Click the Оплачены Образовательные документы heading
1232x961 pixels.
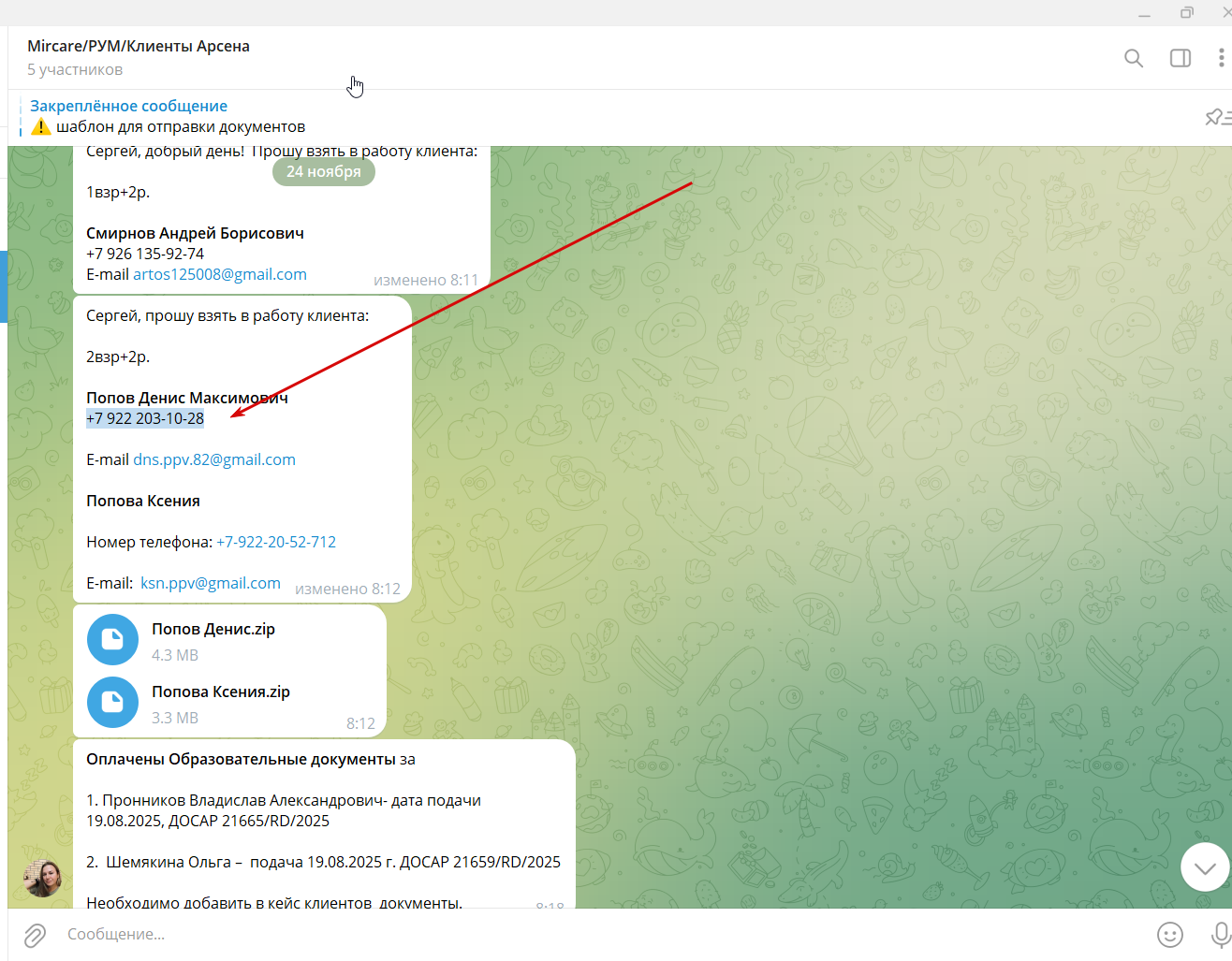coord(241,760)
